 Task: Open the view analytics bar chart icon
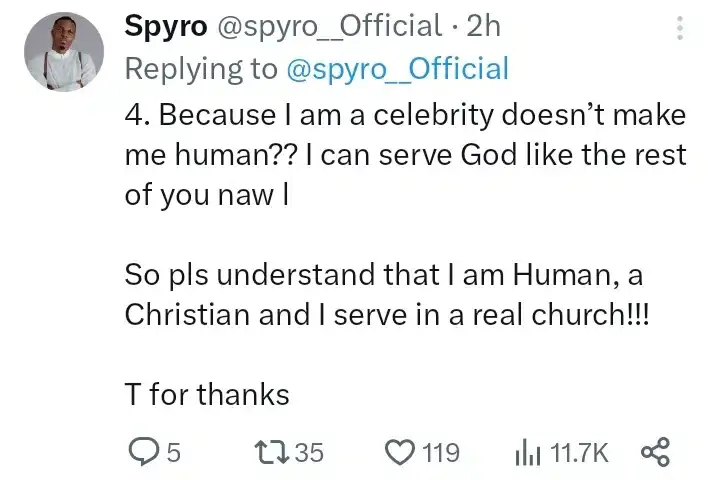(527, 452)
